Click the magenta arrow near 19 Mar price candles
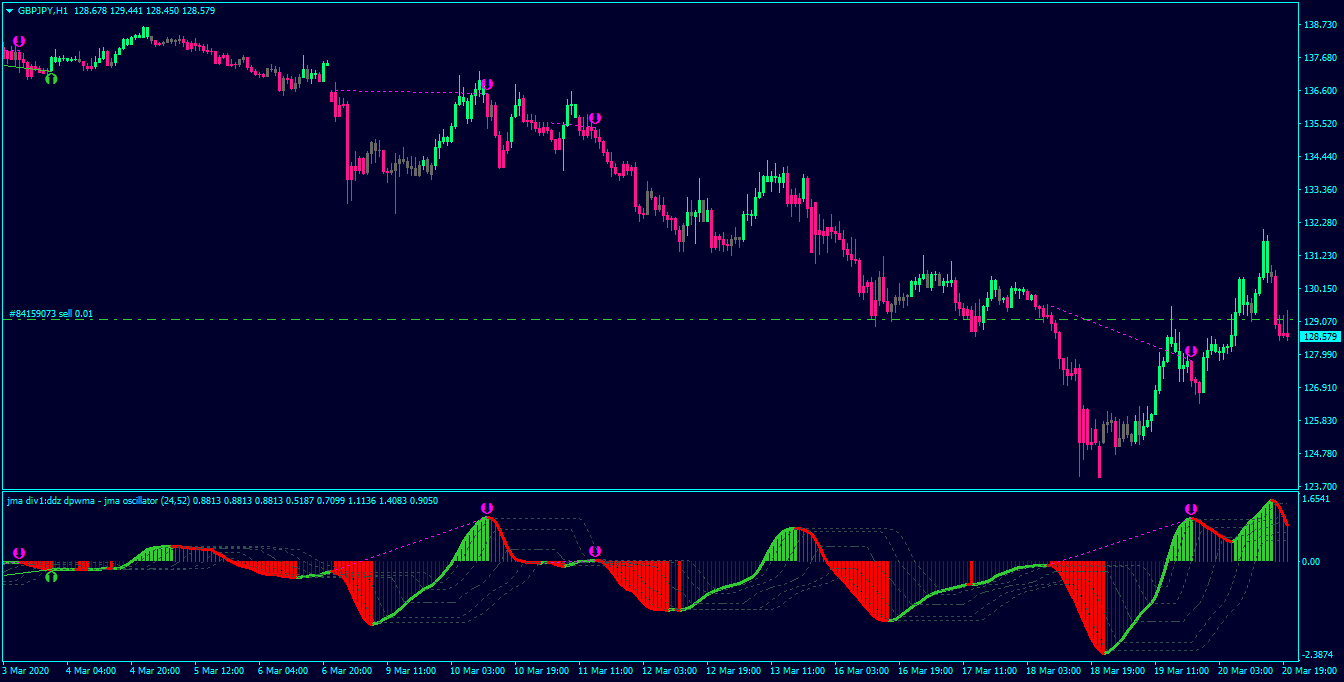Viewport: 1344px width, 682px height. click(1191, 352)
